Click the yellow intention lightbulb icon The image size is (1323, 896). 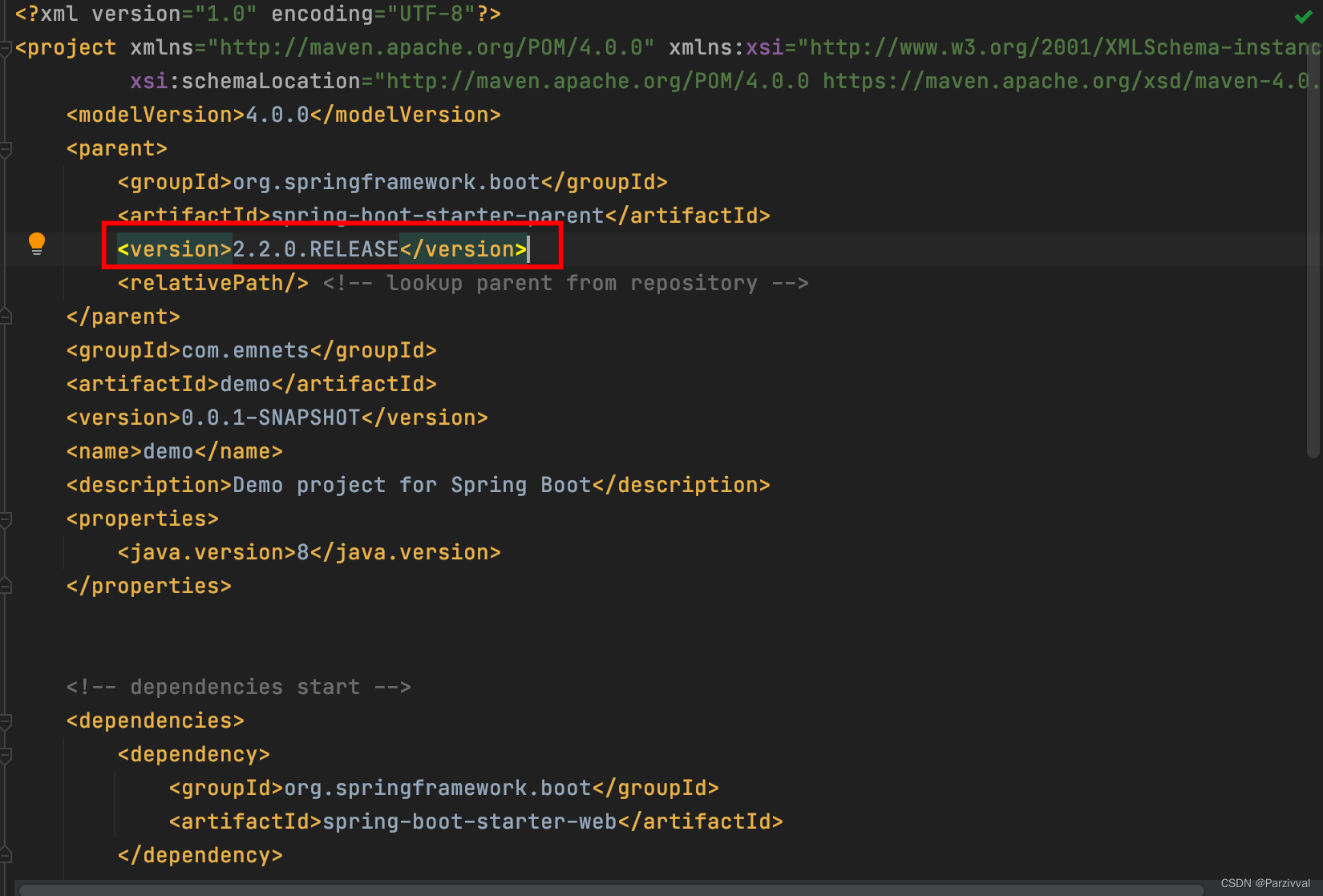pyautogui.click(x=37, y=244)
